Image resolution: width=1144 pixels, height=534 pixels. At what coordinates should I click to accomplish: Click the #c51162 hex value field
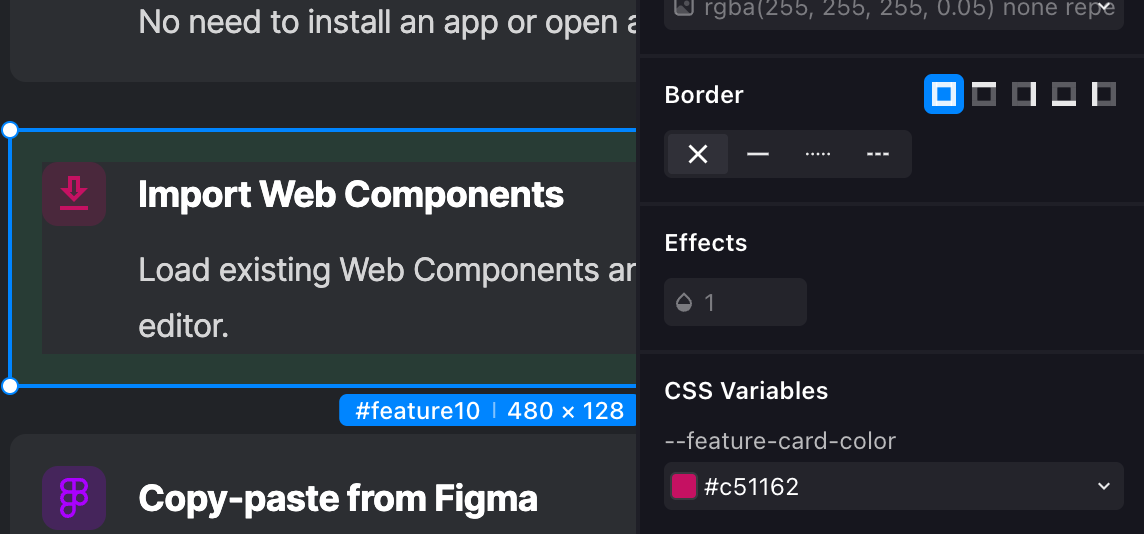752,487
